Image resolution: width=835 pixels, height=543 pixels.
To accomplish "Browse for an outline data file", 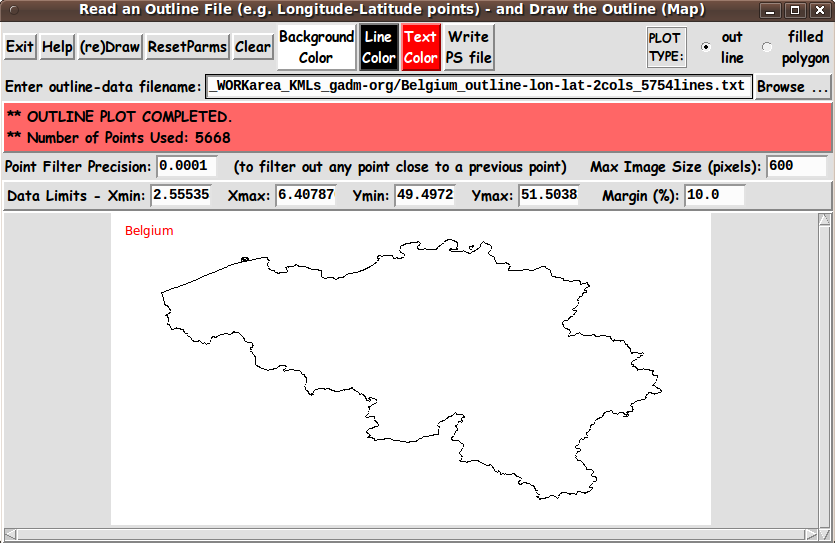I will (792, 86).
